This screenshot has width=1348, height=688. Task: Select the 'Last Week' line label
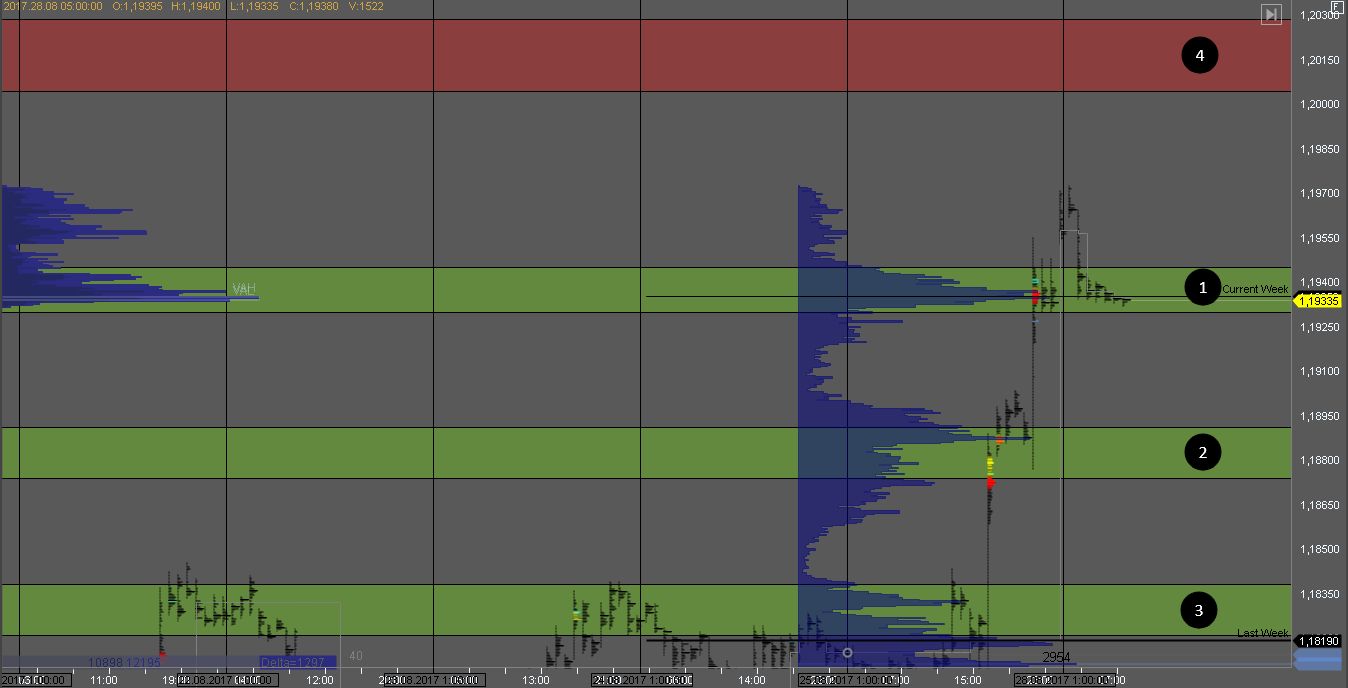pos(1262,633)
